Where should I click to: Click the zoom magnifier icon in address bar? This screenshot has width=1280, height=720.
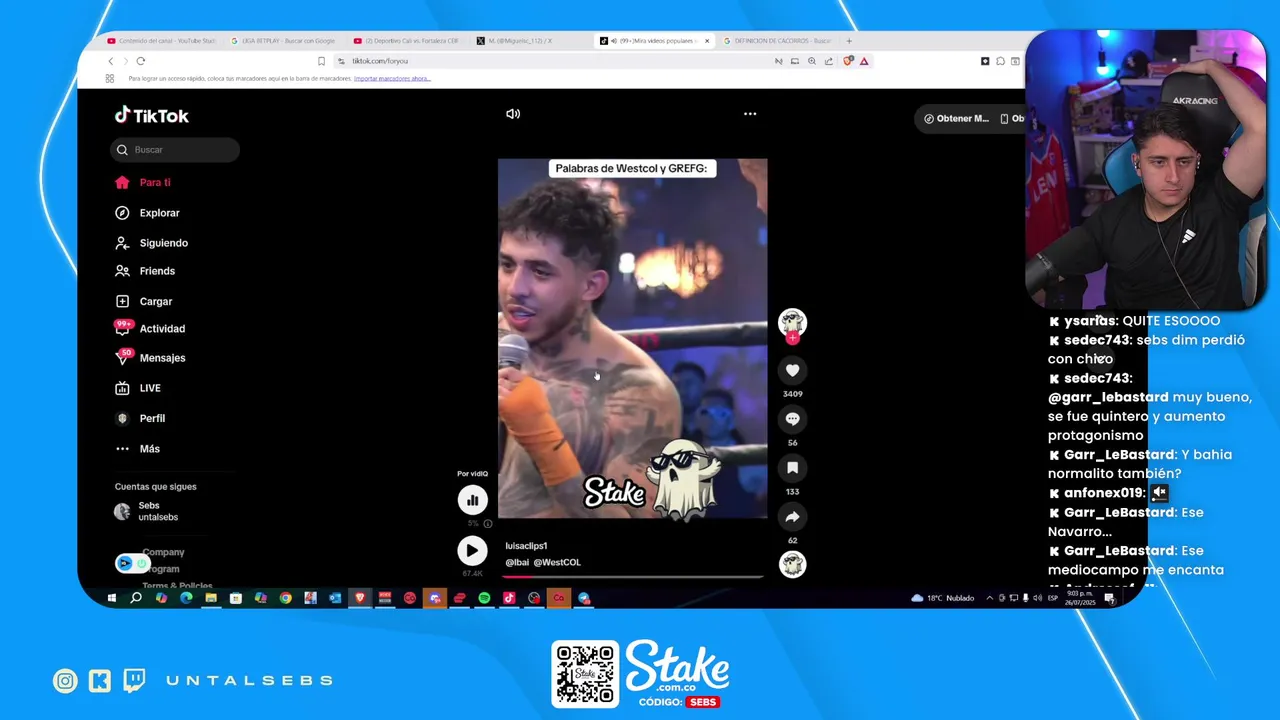click(812, 61)
